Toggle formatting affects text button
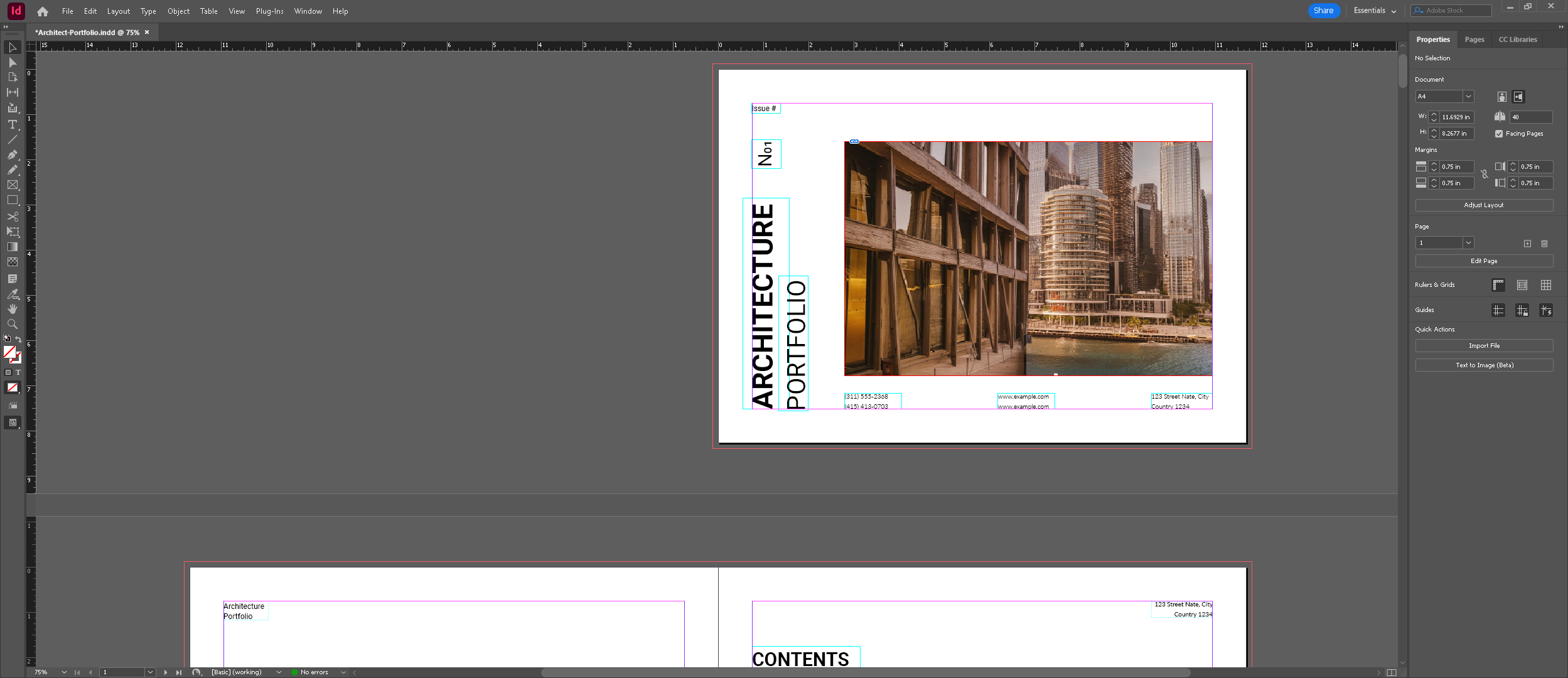1568x678 pixels. click(x=18, y=373)
